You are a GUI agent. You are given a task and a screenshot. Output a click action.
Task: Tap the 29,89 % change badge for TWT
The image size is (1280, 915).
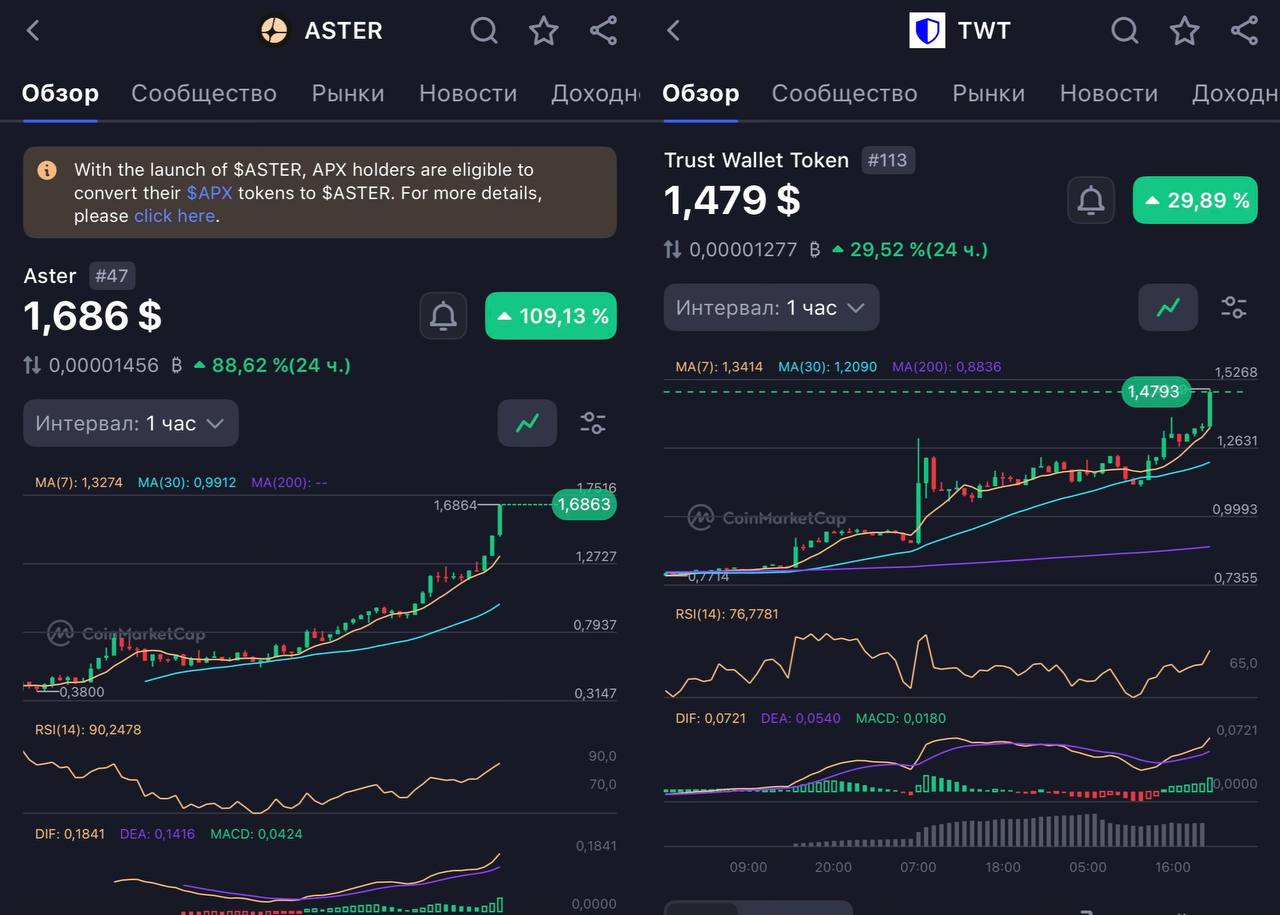(1195, 201)
